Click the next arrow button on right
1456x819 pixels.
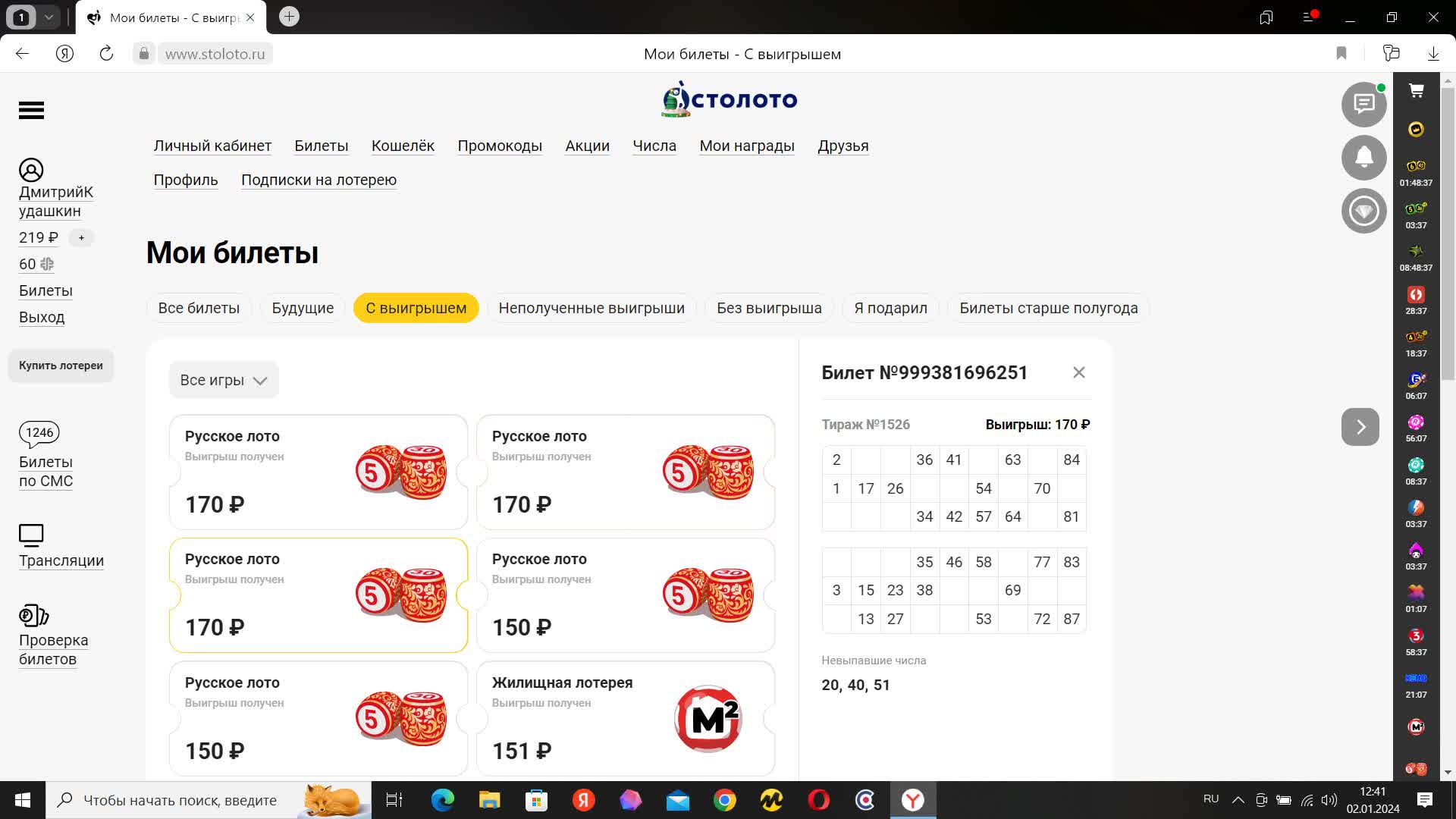pos(1360,427)
